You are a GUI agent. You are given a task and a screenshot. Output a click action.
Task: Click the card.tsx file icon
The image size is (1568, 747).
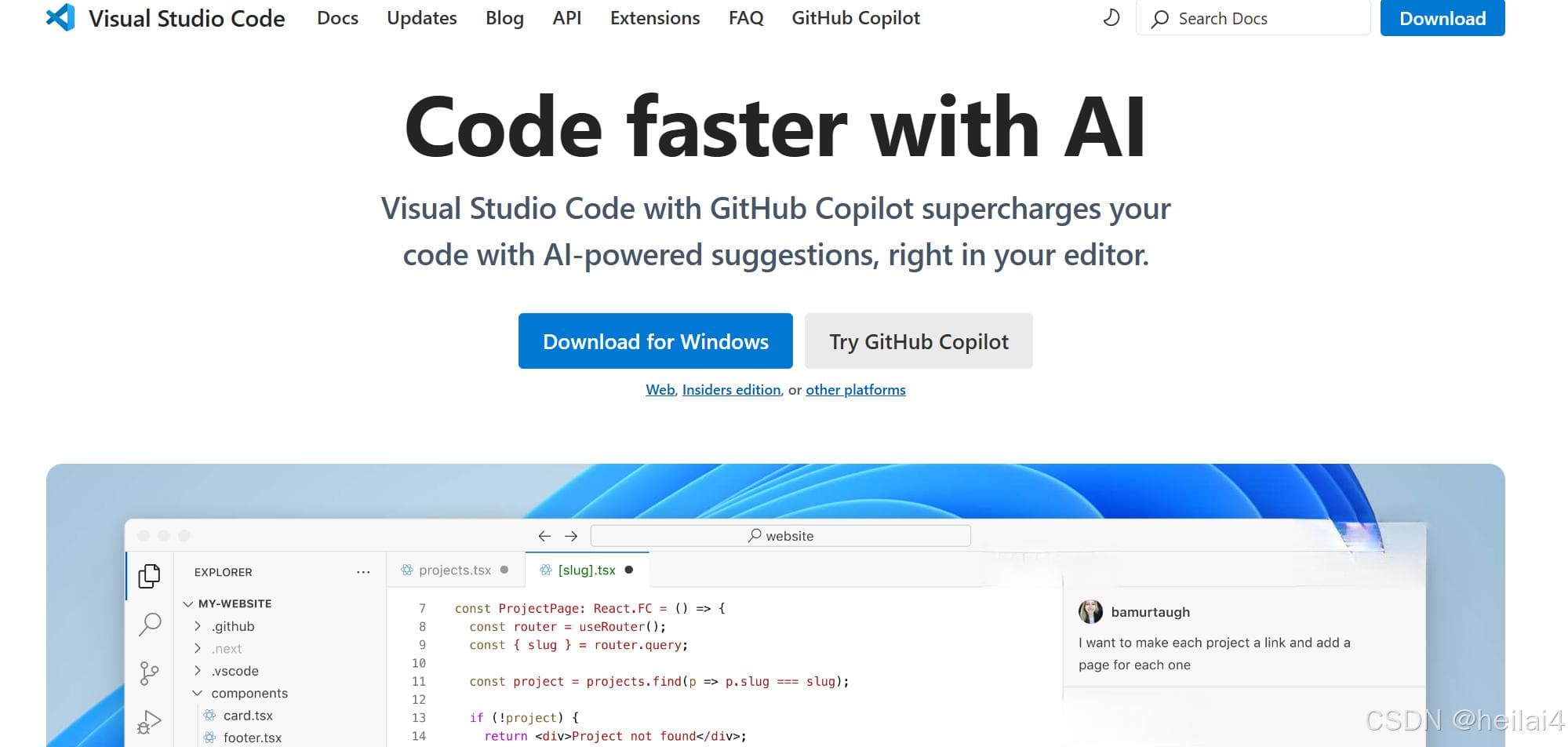pyautogui.click(x=209, y=715)
